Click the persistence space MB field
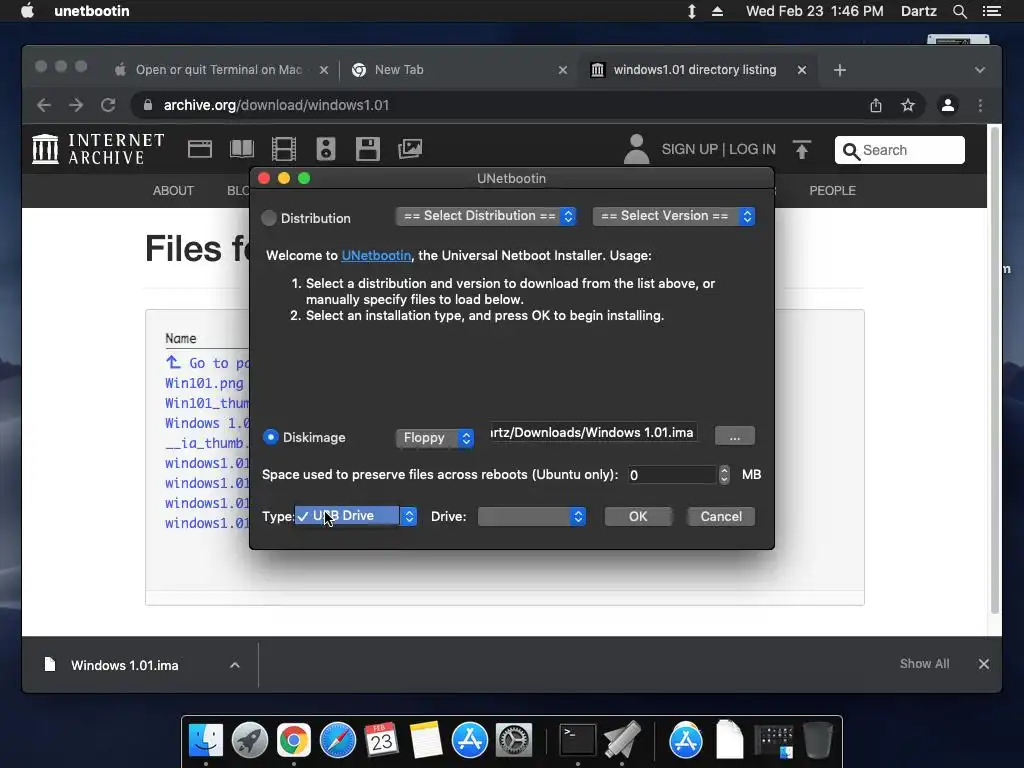This screenshot has width=1024, height=768. pyautogui.click(x=672, y=475)
